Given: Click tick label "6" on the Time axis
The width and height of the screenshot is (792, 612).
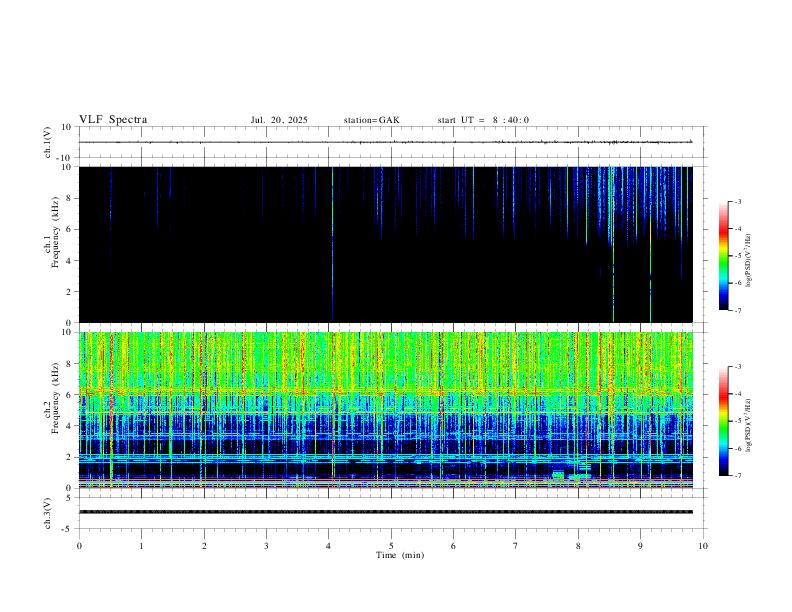Looking at the screenshot, I should tap(454, 546).
